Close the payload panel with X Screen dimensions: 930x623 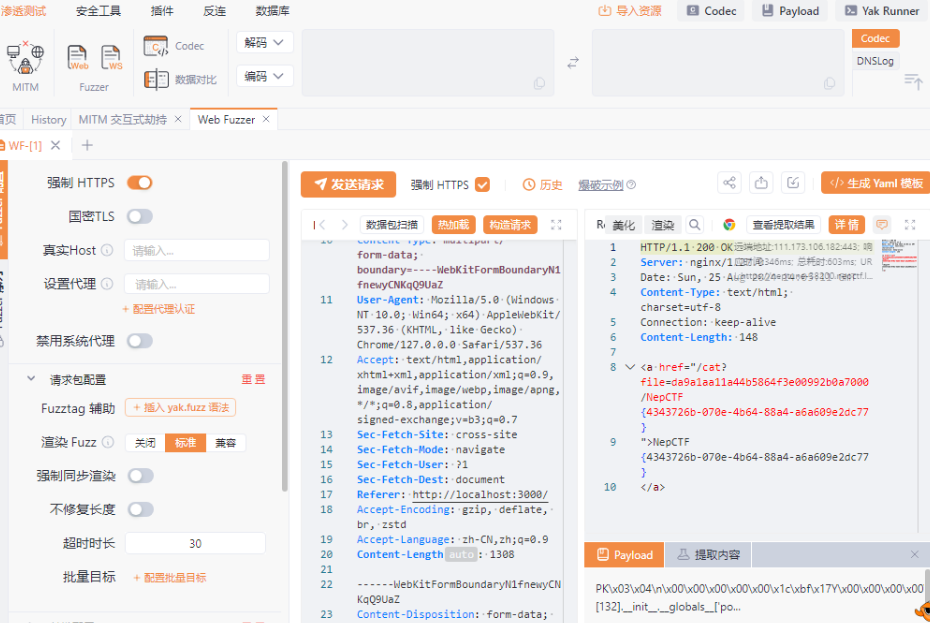coord(915,554)
